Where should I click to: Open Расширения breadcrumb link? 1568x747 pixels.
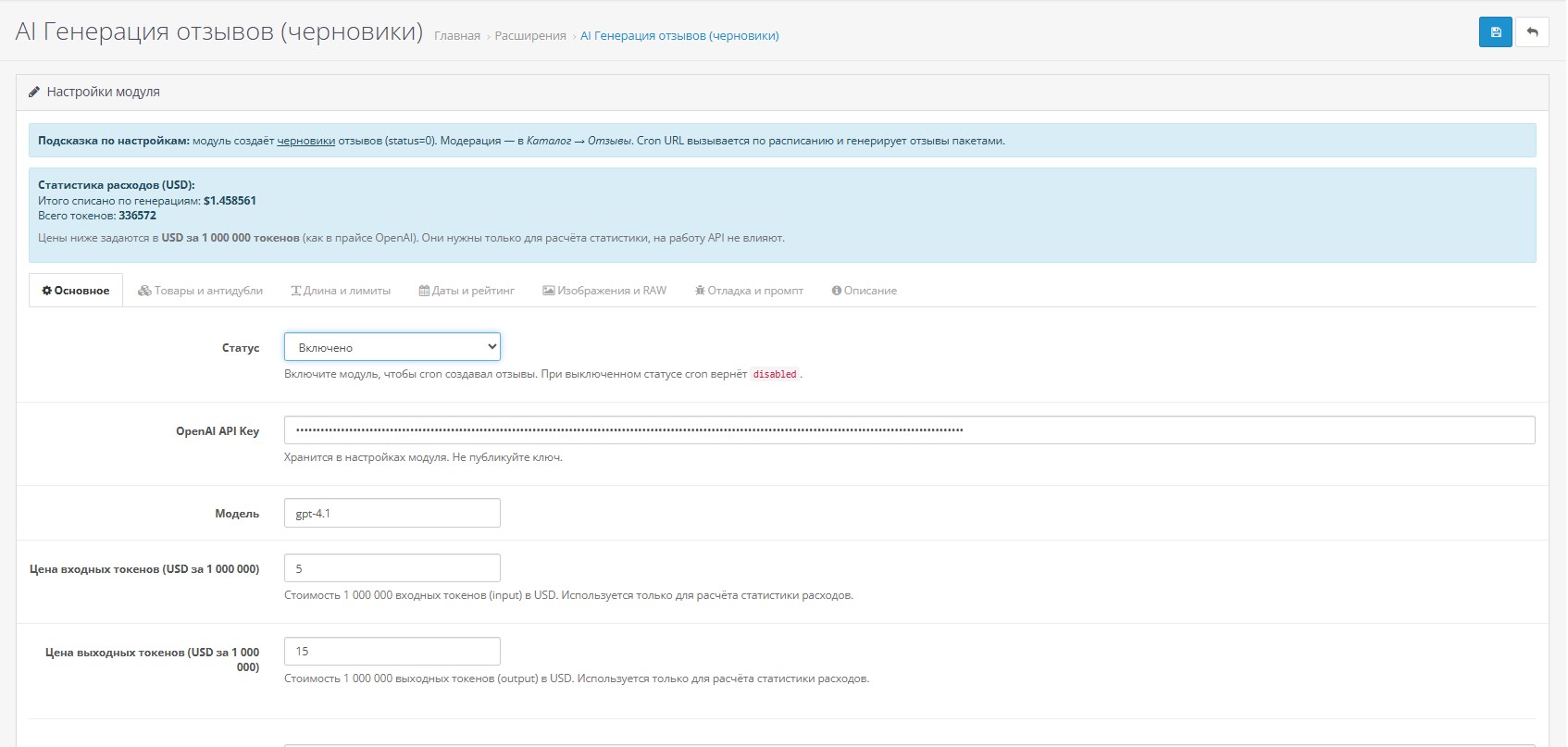tap(529, 36)
